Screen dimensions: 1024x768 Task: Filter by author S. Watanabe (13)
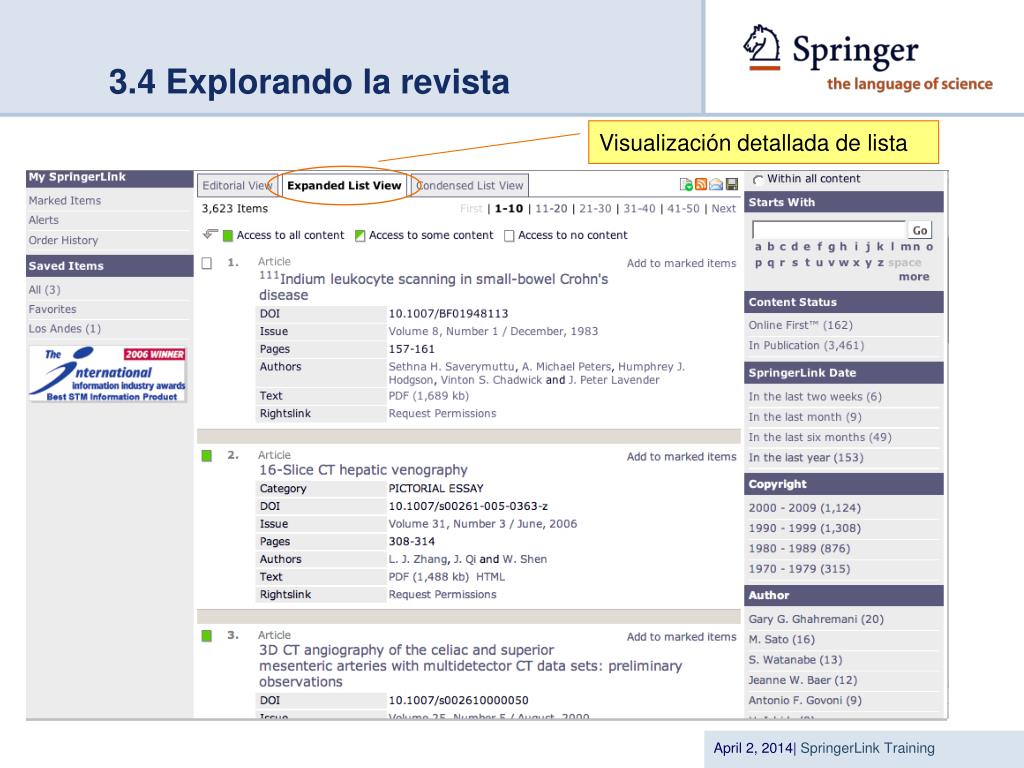coord(795,660)
